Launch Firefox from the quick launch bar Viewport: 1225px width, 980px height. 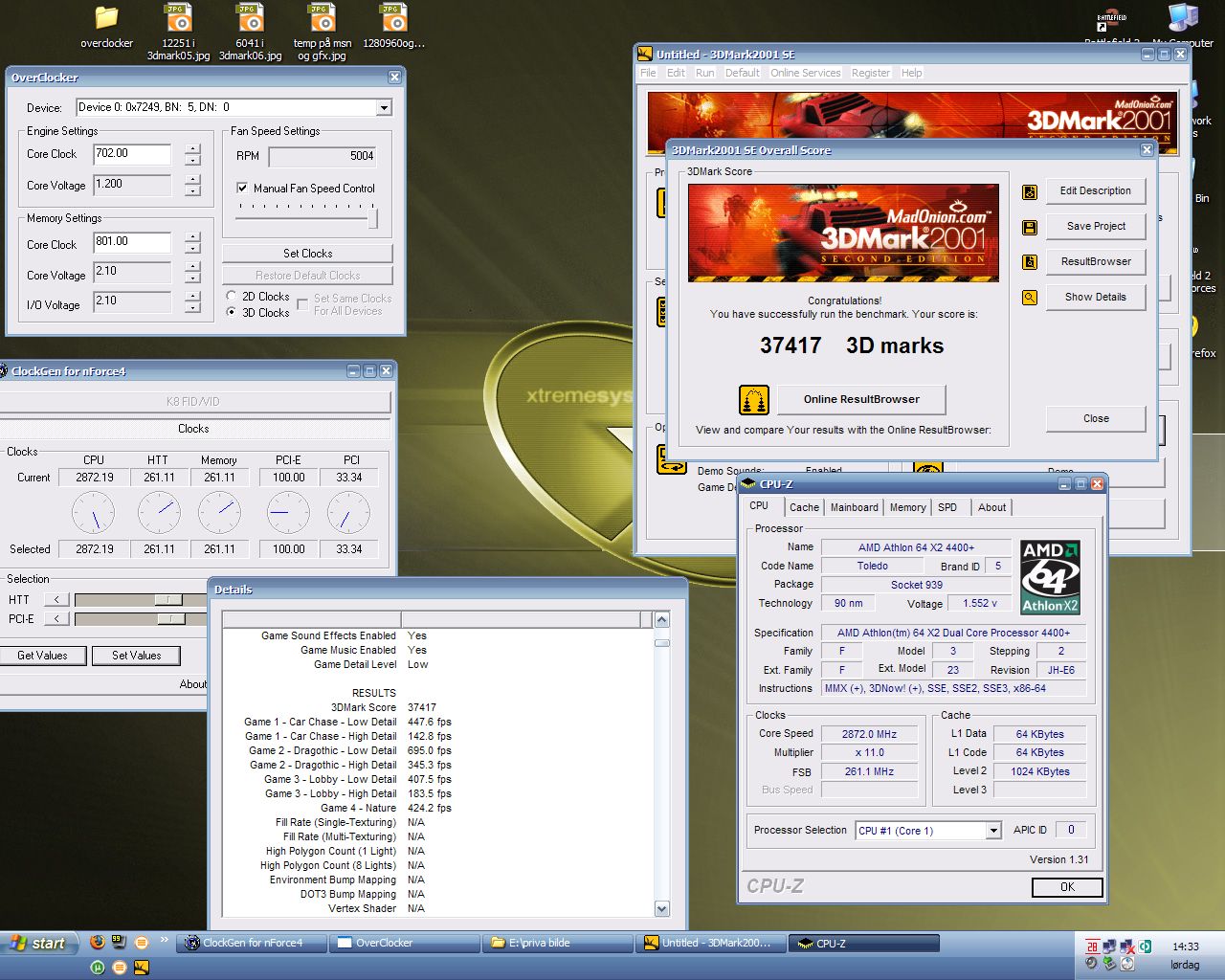point(98,943)
